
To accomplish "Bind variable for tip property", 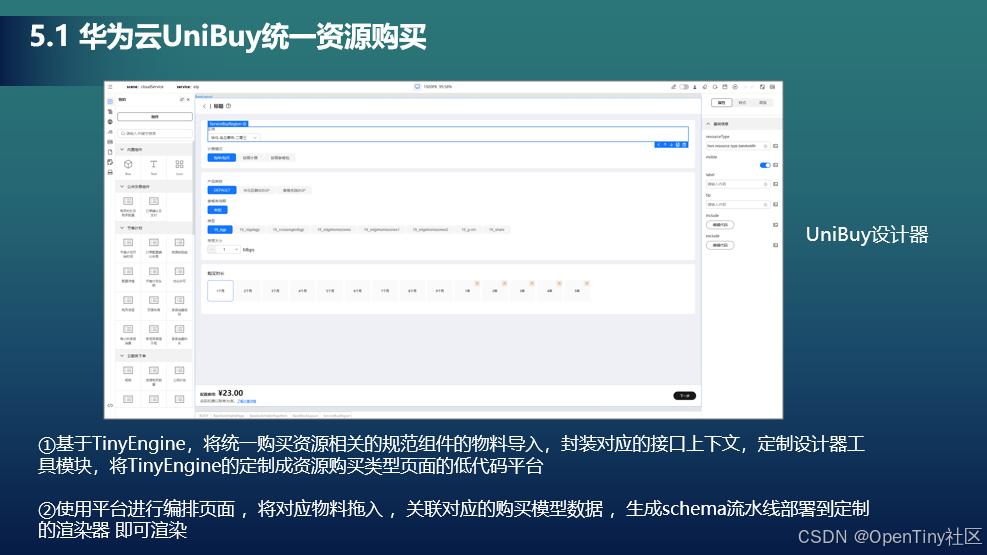I will [776, 205].
